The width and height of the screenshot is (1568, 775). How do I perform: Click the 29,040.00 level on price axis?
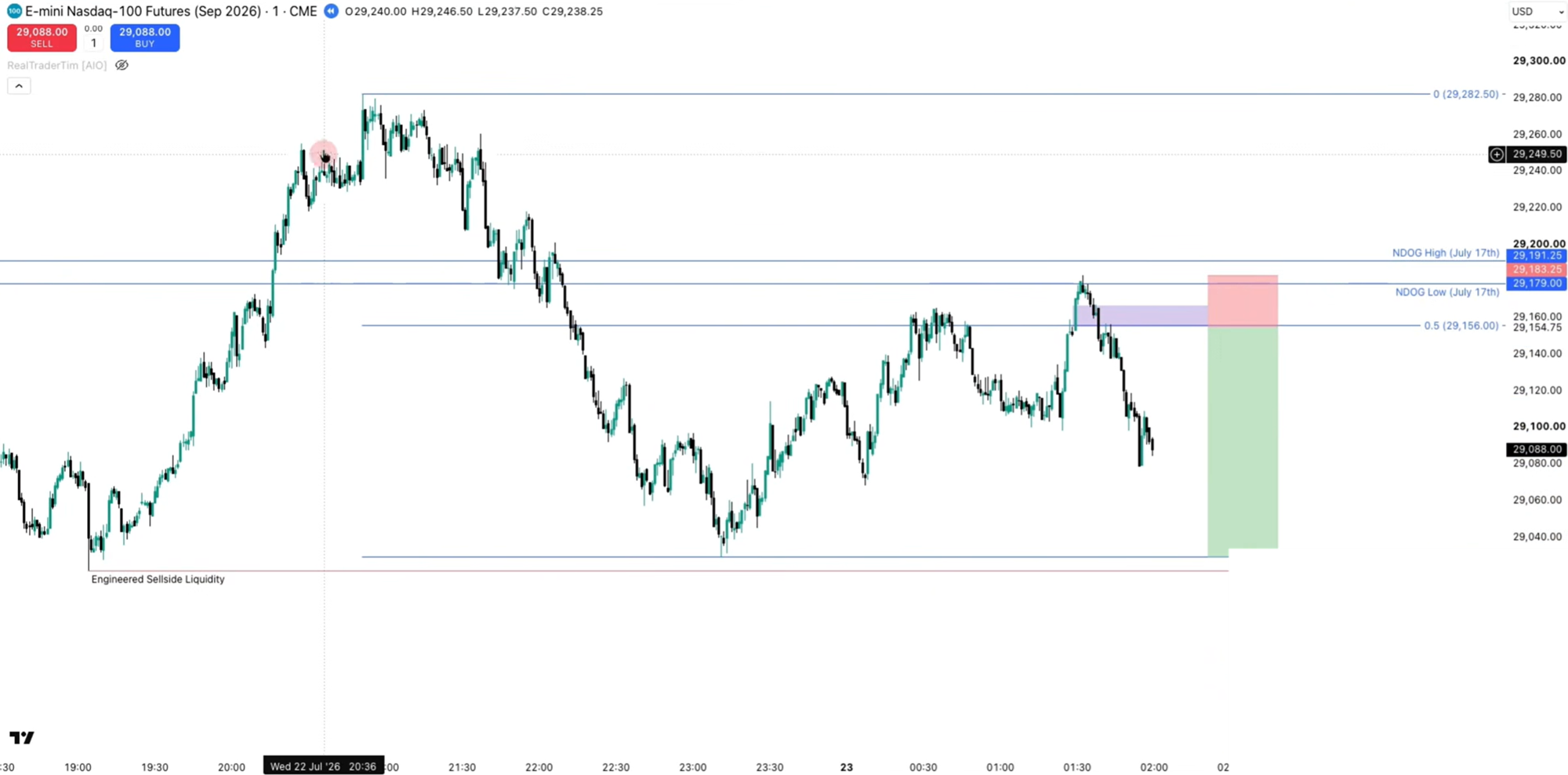pyautogui.click(x=1537, y=537)
